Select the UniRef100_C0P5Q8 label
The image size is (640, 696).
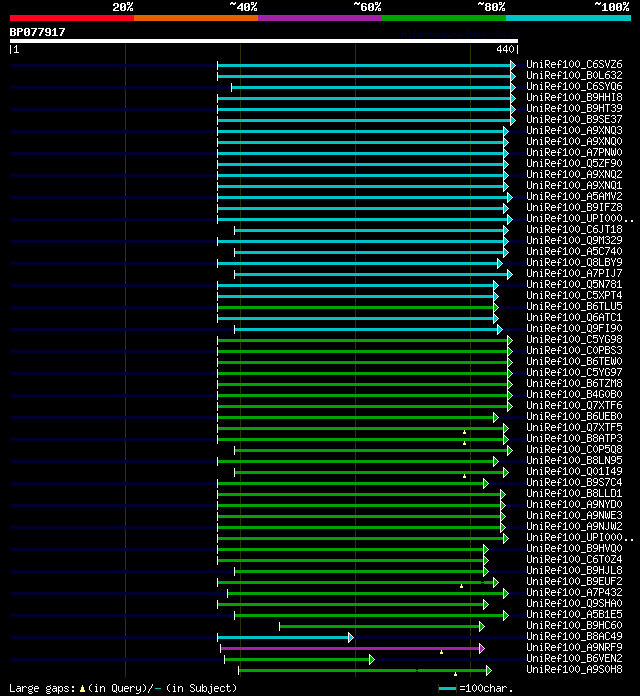574,449
